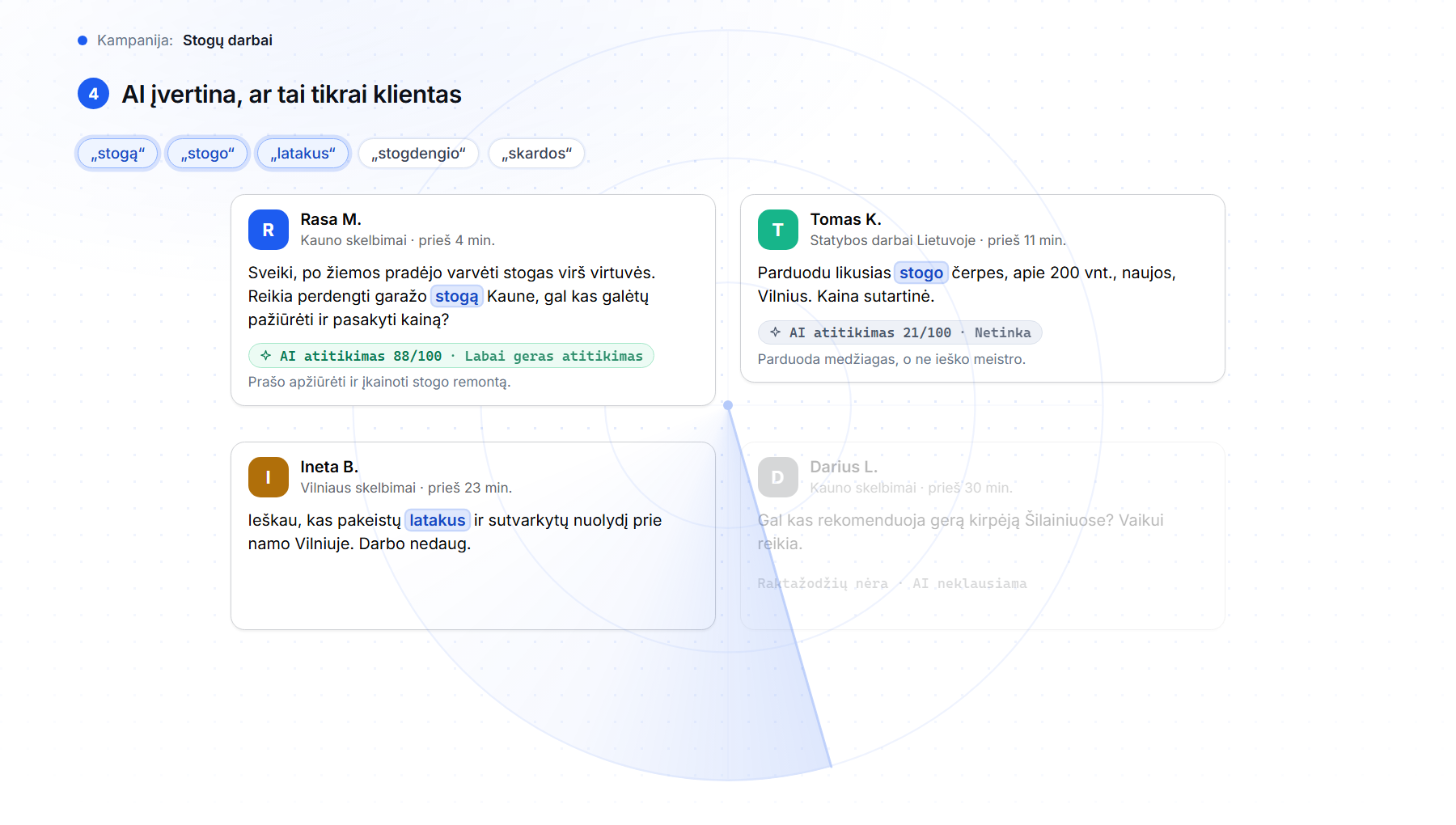Open the Tomas K. author name
Screen dimensions: 1456x825
(846, 219)
